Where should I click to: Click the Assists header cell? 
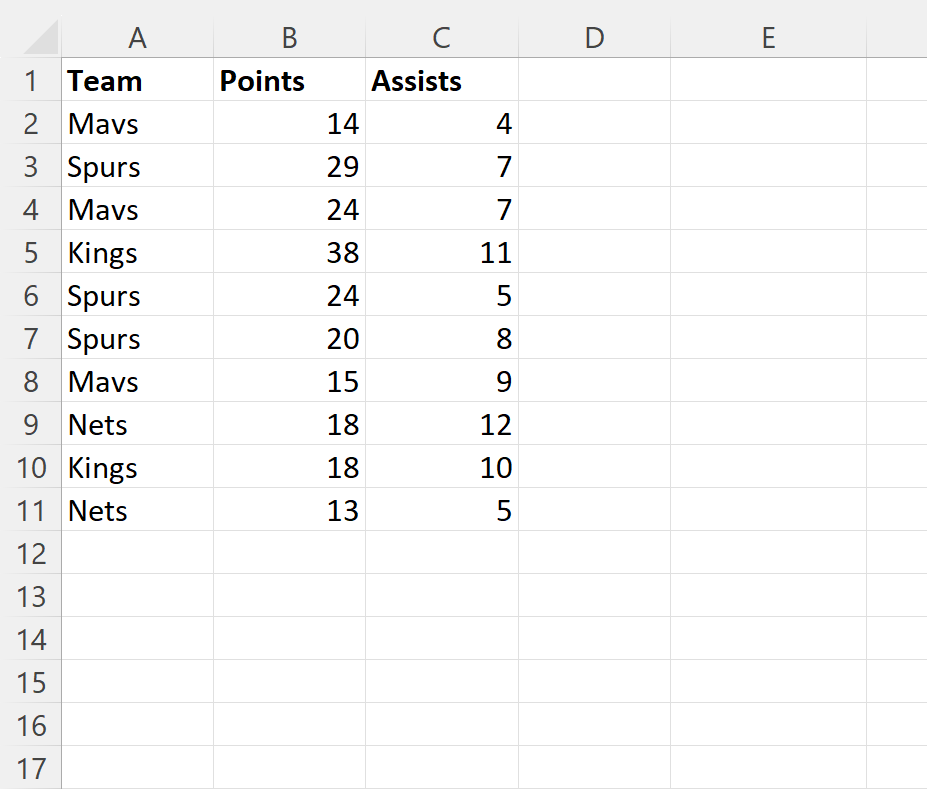(441, 81)
